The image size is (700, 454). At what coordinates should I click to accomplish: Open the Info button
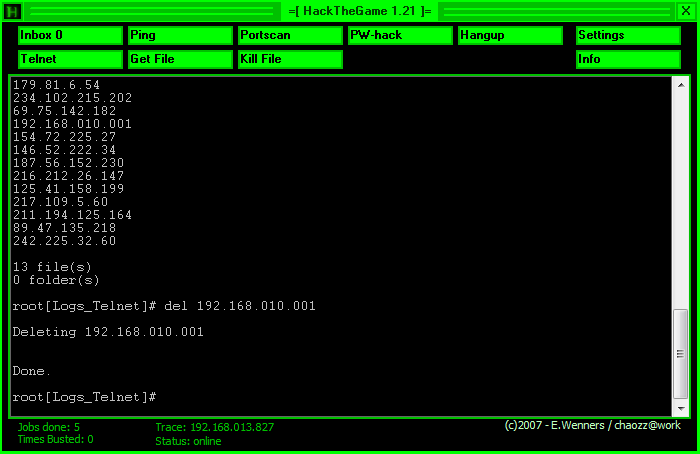(629, 59)
